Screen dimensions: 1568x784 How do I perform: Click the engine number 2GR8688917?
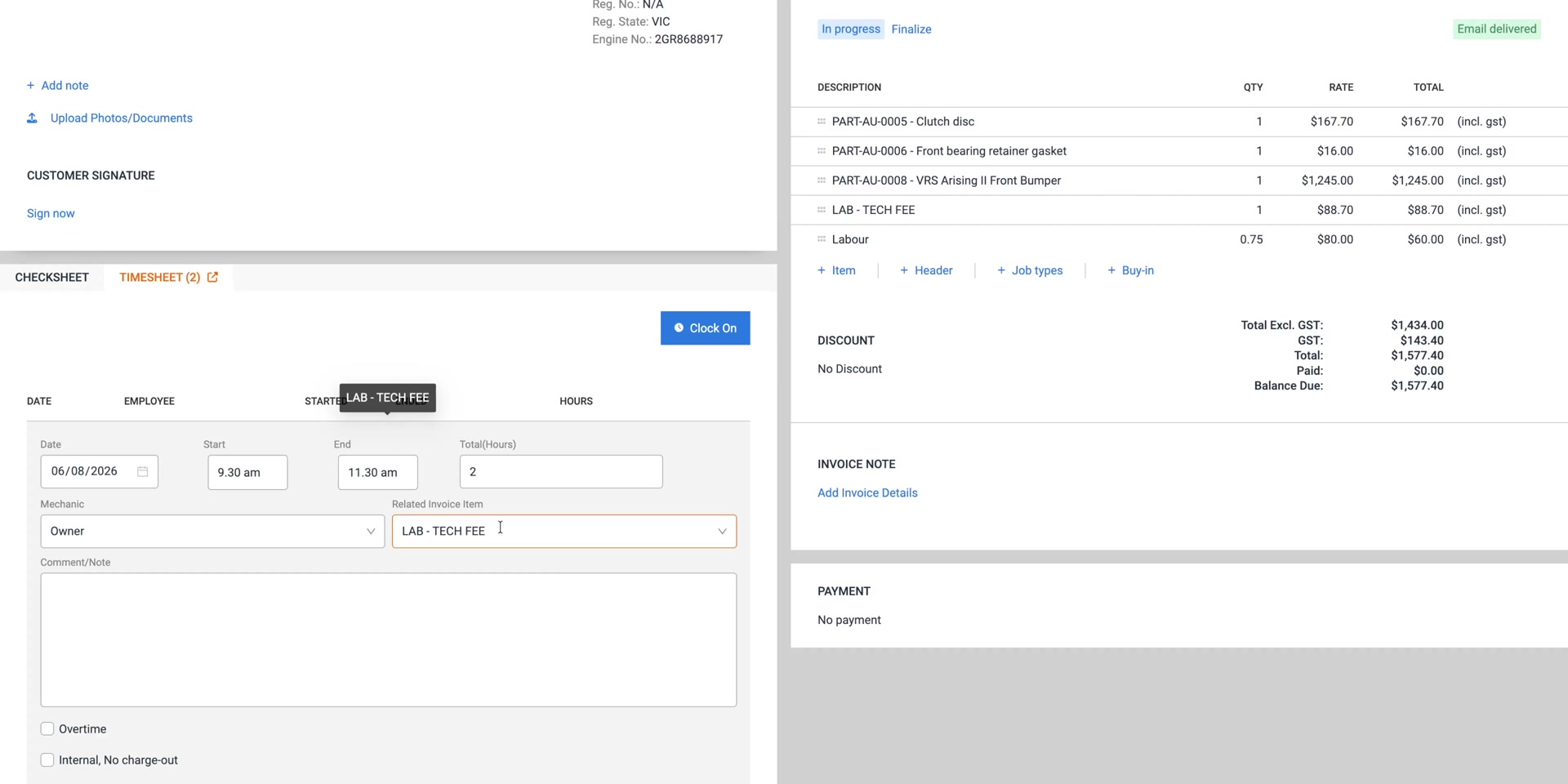point(688,39)
